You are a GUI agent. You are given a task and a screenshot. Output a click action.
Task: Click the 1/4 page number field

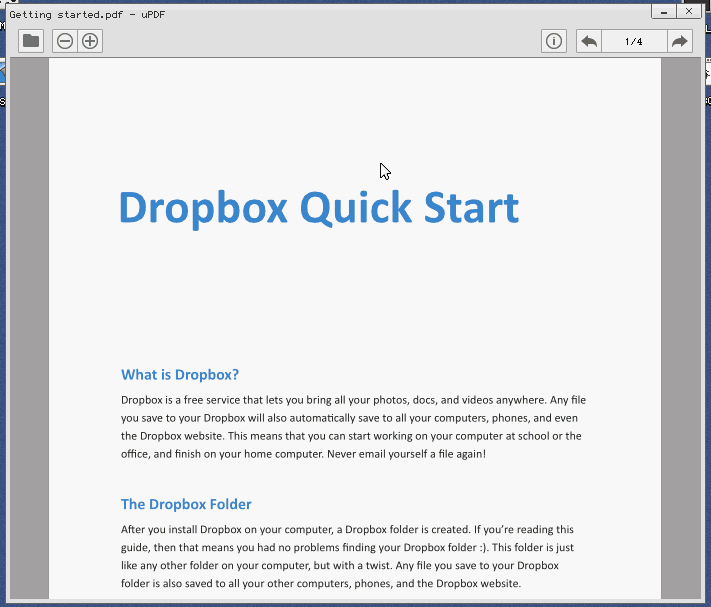(633, 41)
